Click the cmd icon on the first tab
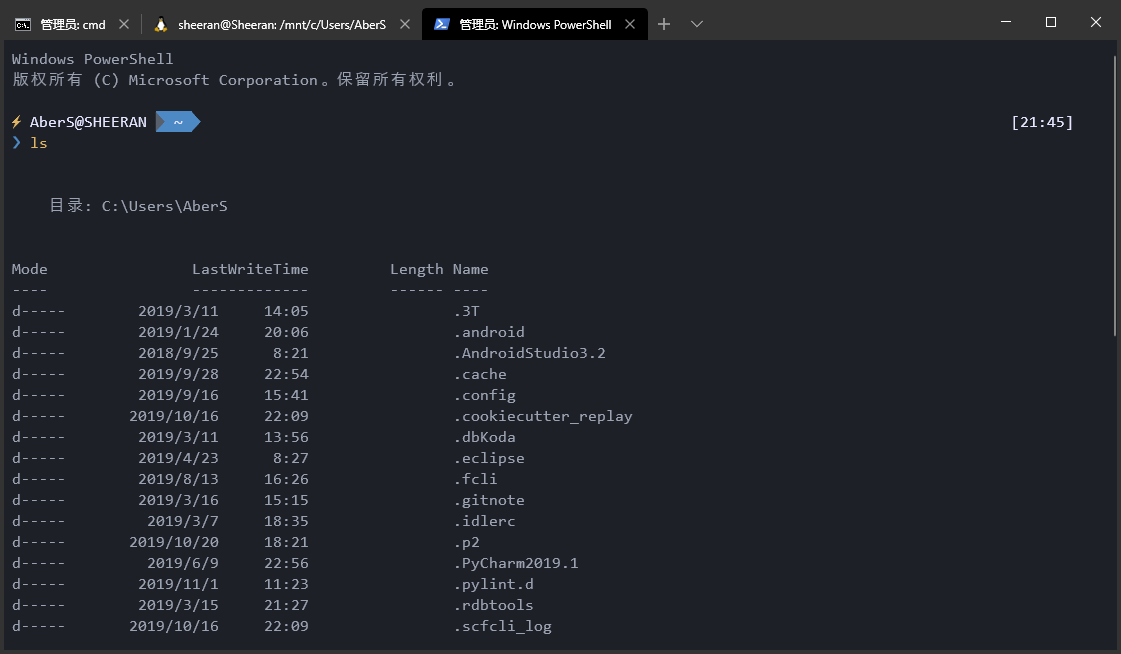1121x654 pixels. point(22,24)
